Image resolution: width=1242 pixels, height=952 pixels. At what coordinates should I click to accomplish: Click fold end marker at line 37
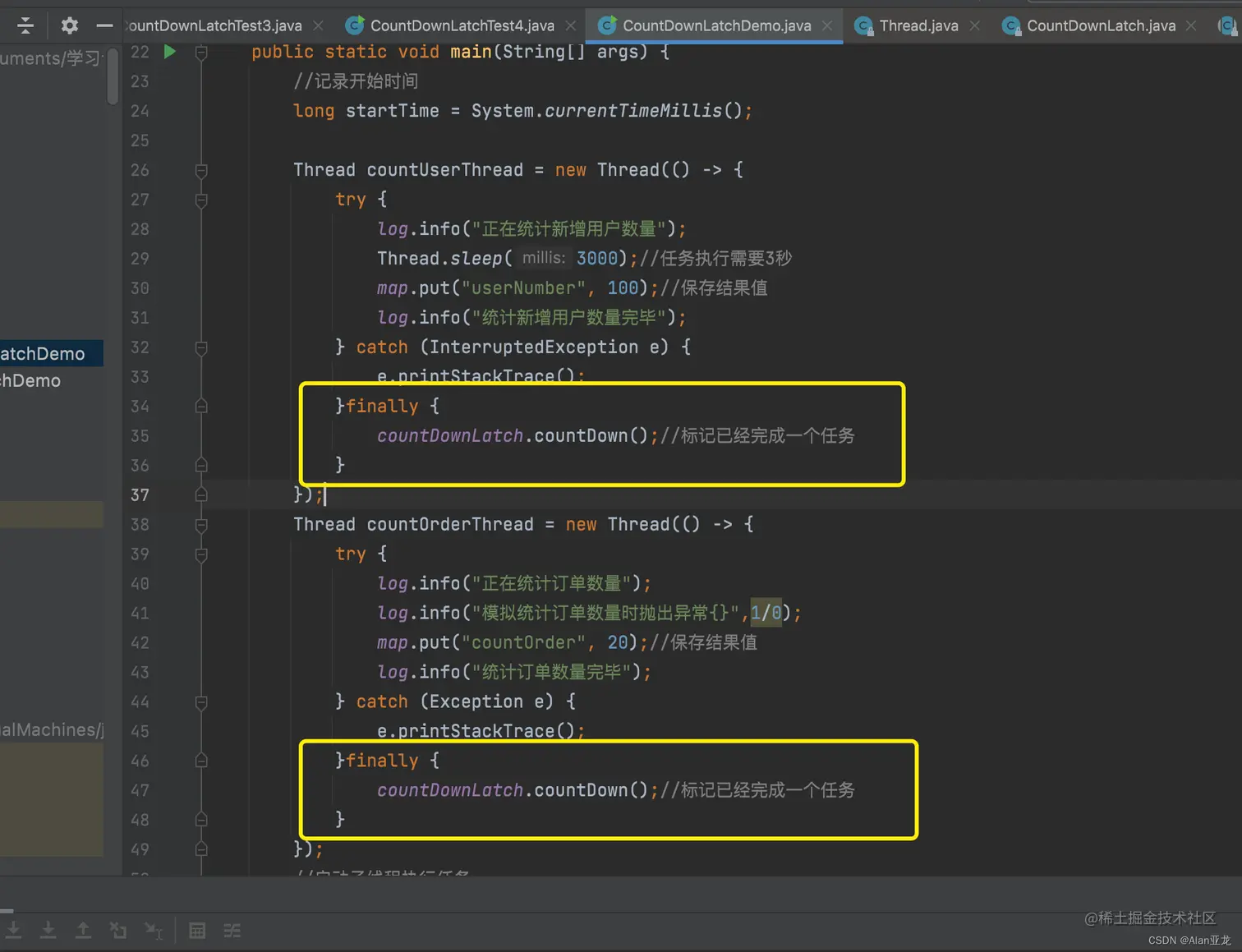[201, 494]
